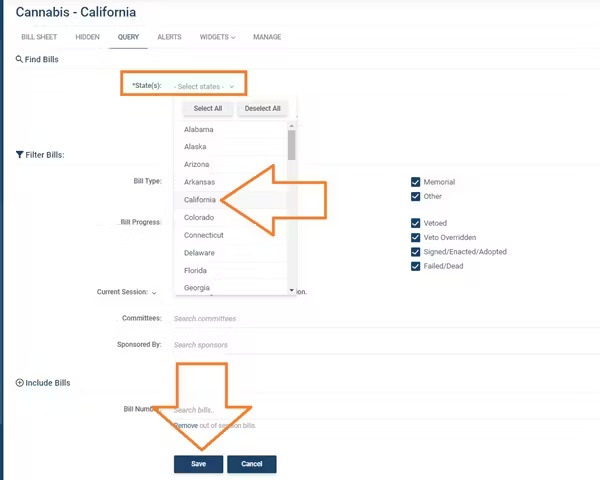The image size is (600, 480).
Task: Click the Cancel button
Action: pos(251,464)
